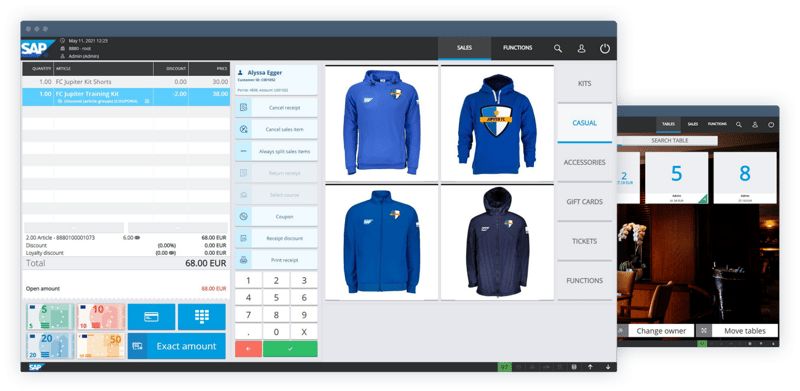Expand receipt list with the up chevron bar
This screenshot has width=800, height=391.
tap(74, 228)
